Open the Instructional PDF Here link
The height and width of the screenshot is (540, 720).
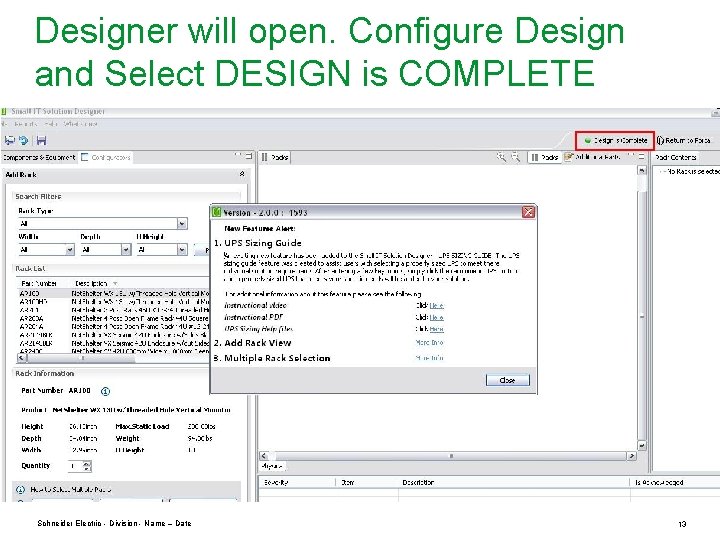pos(436,317)
